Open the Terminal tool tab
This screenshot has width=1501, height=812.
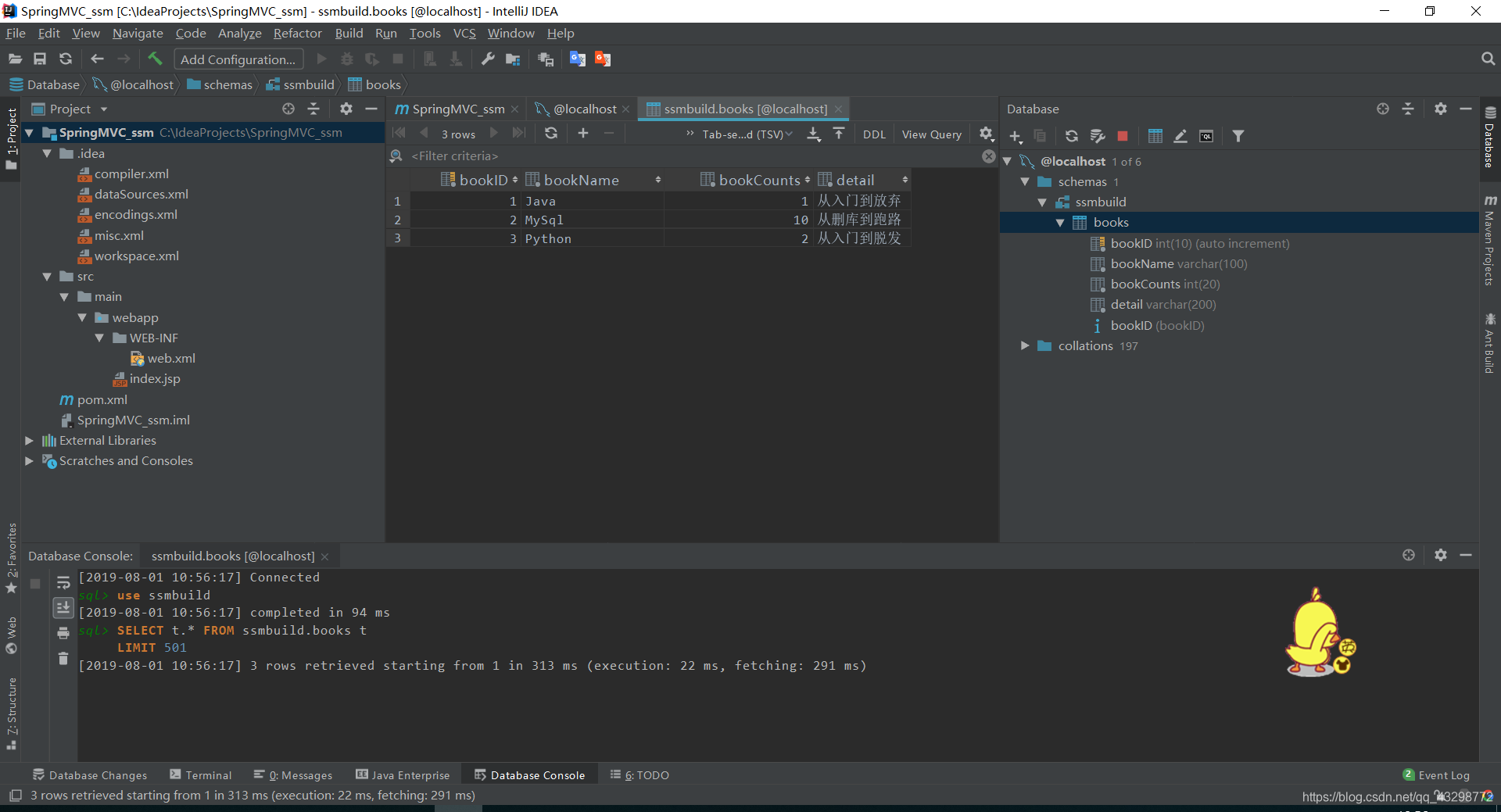[201, 775]
